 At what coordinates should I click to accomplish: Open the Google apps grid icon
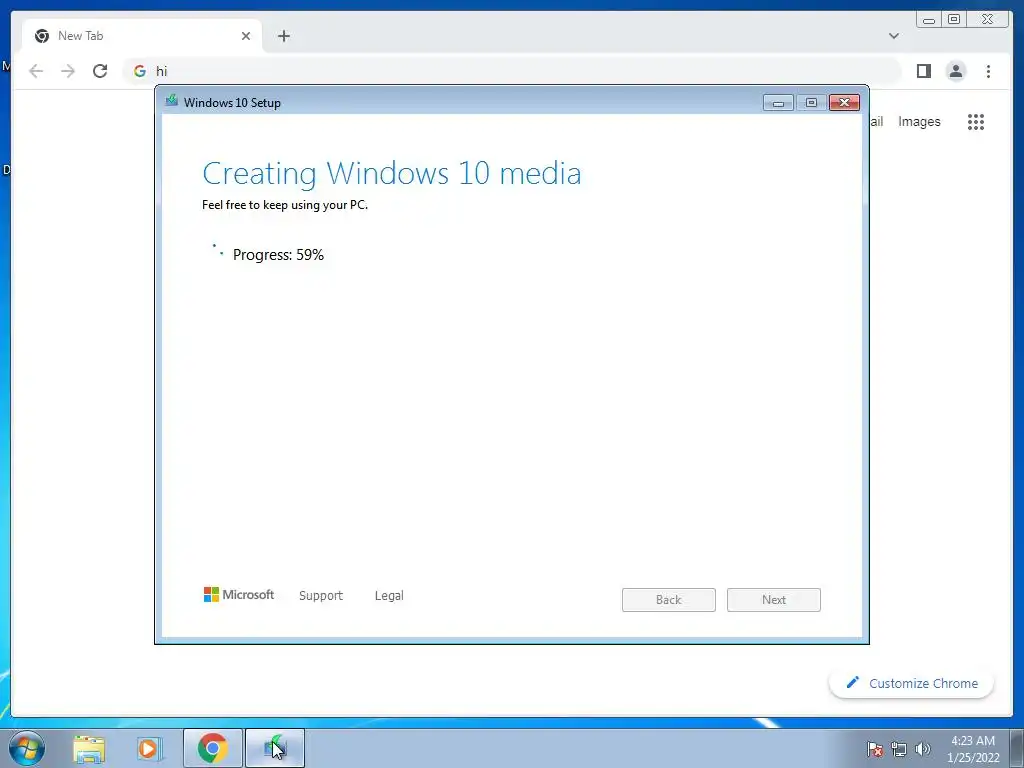tap(976, 121)
